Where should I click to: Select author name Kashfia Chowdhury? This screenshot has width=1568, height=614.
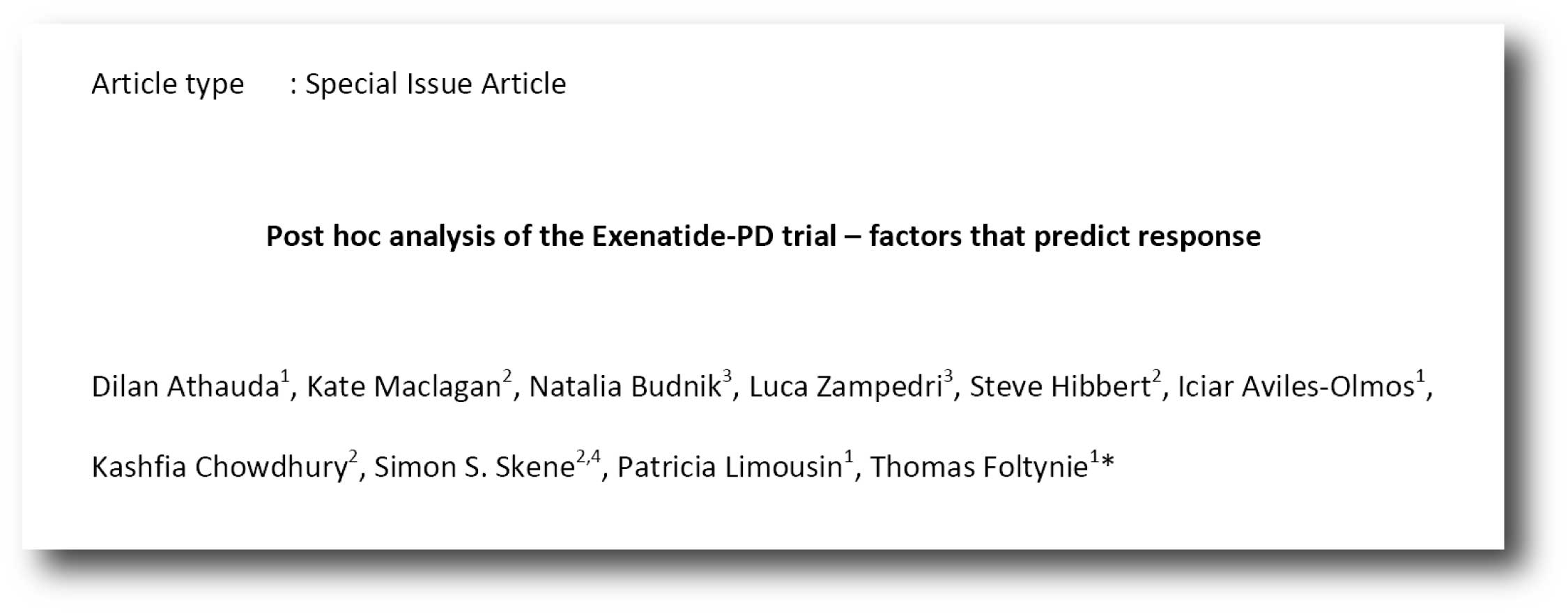219,467
